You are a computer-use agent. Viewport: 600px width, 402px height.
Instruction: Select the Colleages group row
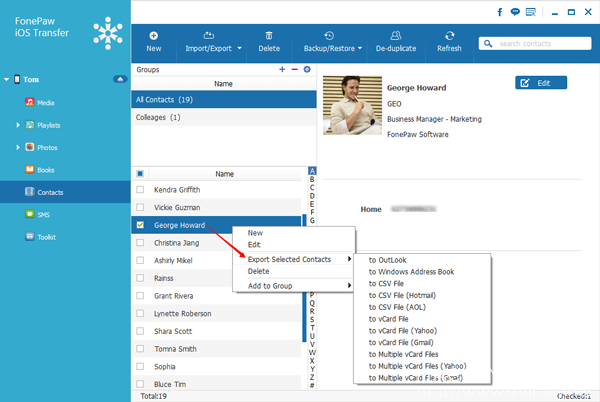pyautogui.click(x=224, y=117)
